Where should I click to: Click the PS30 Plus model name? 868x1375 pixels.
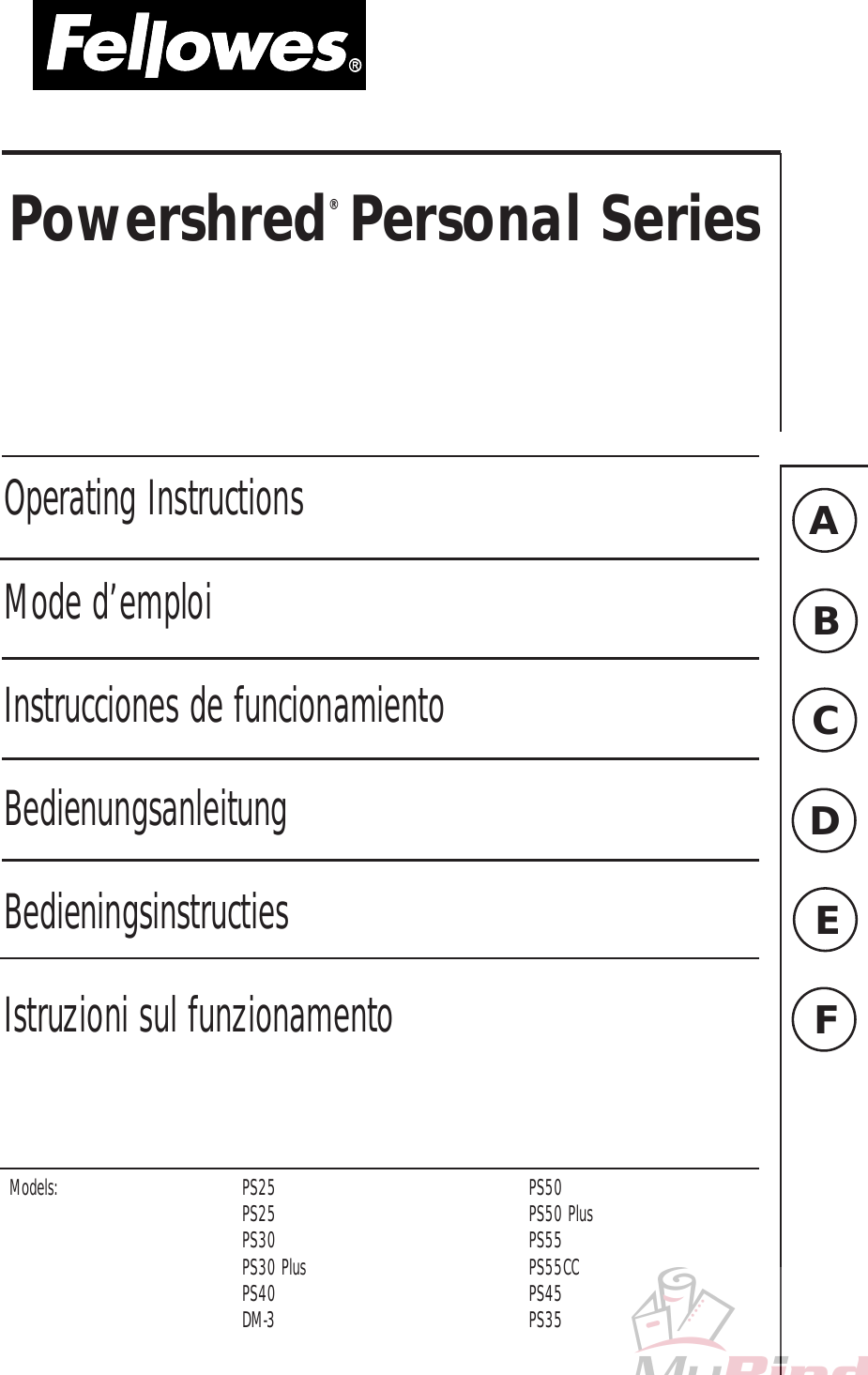point(274,1267)
